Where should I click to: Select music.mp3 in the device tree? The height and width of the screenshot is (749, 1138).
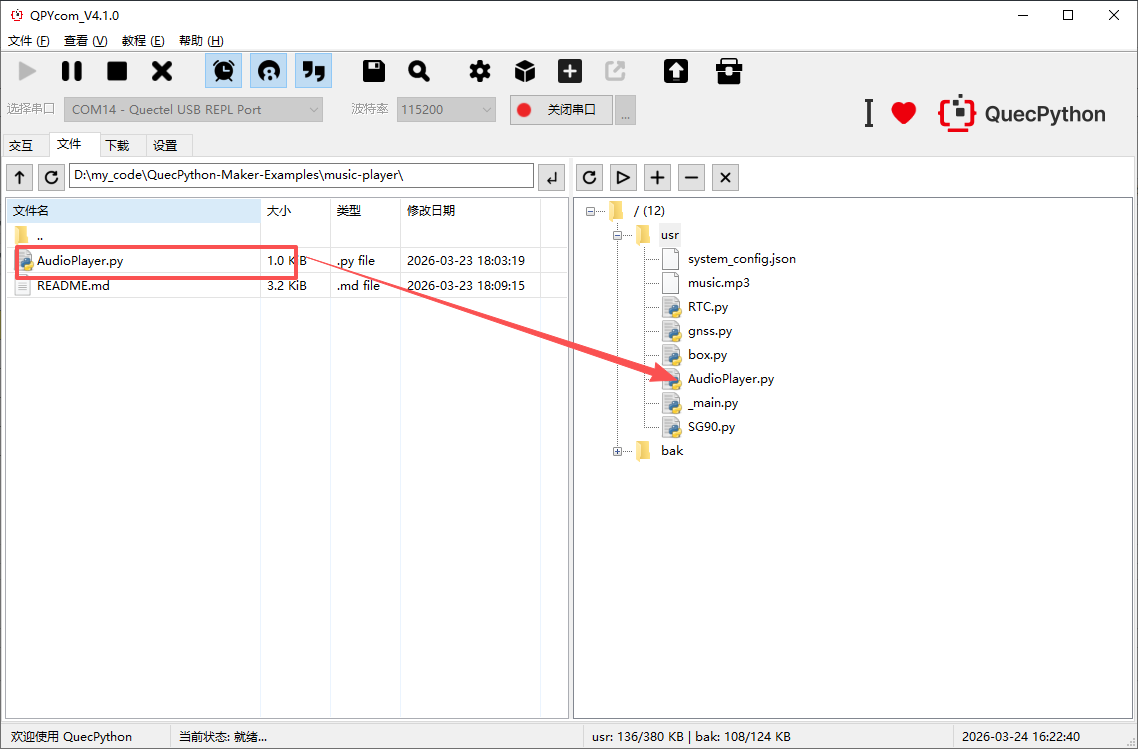point(718,283)
